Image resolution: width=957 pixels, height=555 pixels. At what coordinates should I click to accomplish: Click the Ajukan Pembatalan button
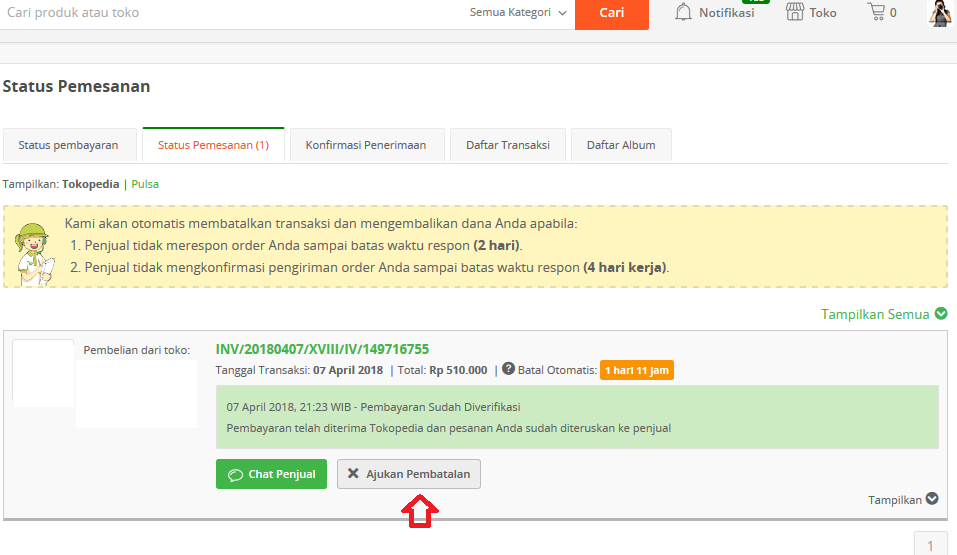point(409,474)
